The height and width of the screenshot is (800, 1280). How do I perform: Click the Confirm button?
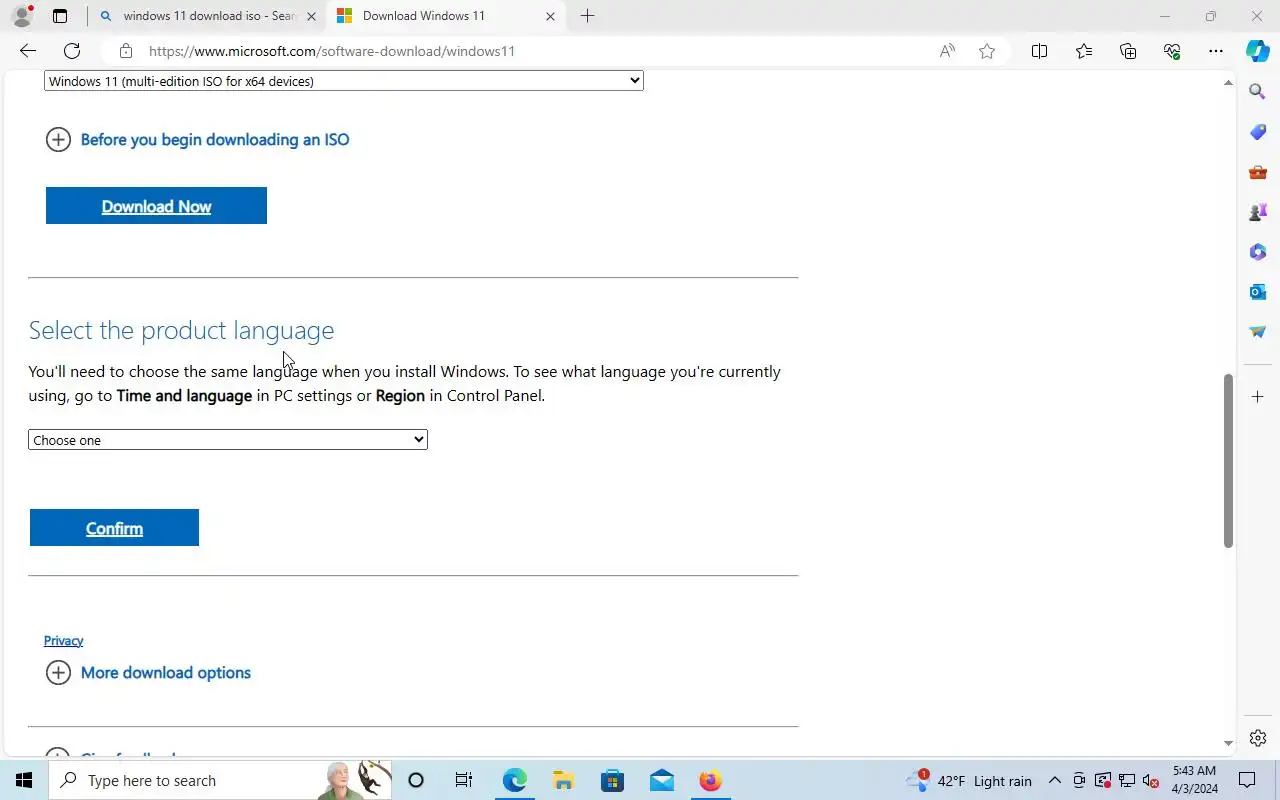(x=114, y=528)
